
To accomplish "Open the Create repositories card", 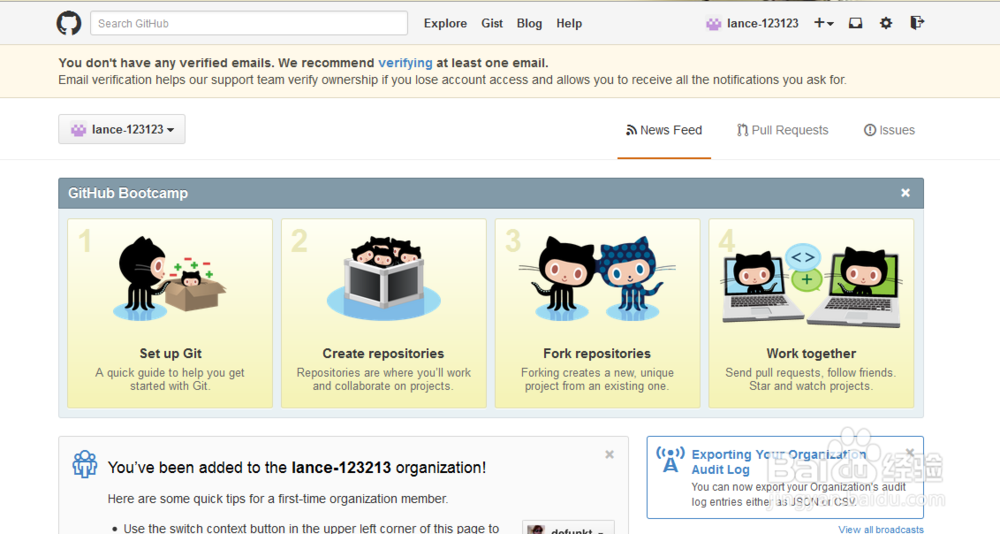I will click(x=384, y=313).
